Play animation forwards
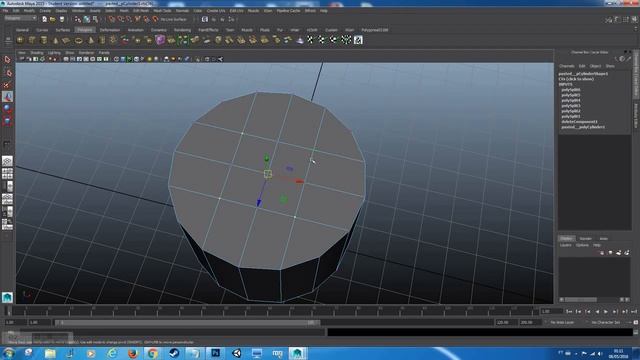The width and height of the screenshot is (640, 360). pos(606,311)
